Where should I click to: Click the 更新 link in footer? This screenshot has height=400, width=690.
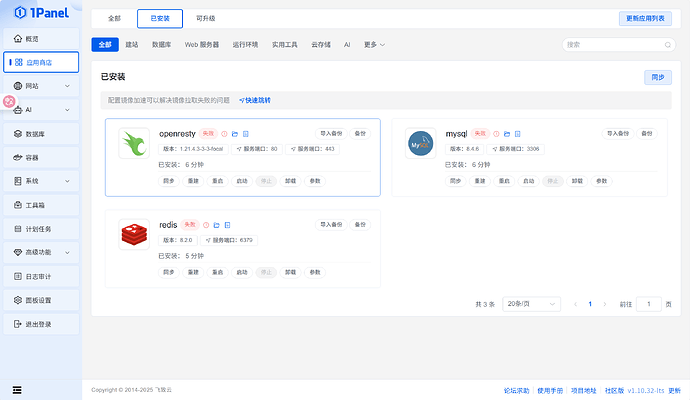coord(674,390)
